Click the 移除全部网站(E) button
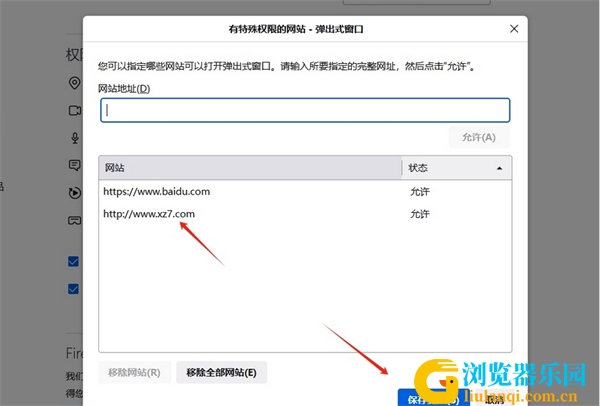This screenshot has height=406, width=600. (222, 372)
